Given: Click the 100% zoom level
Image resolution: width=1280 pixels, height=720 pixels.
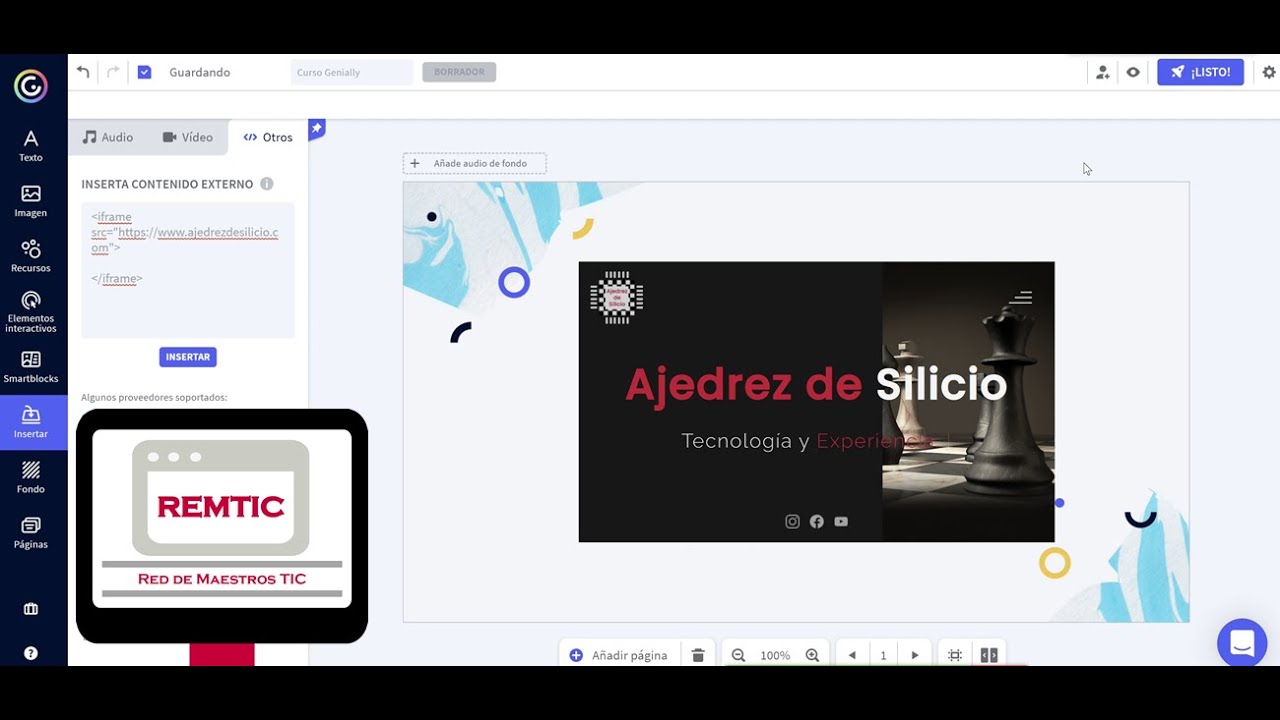Looking at the screenshot, I should [x=775, y=655].
